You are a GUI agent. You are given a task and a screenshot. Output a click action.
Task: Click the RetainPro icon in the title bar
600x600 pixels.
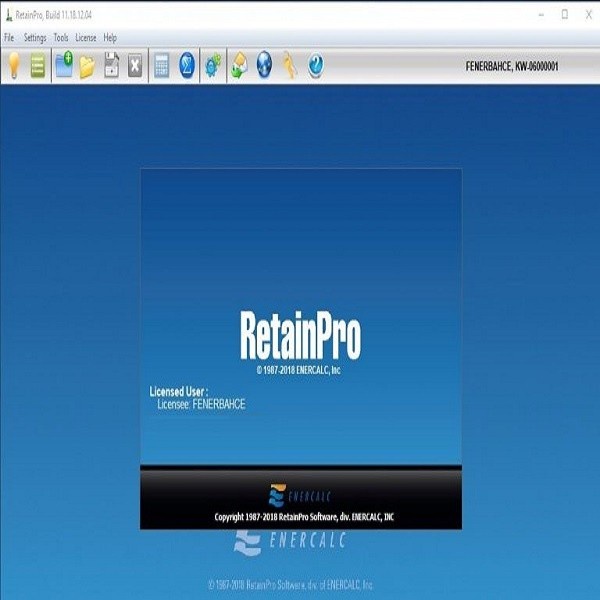(9, 15)
